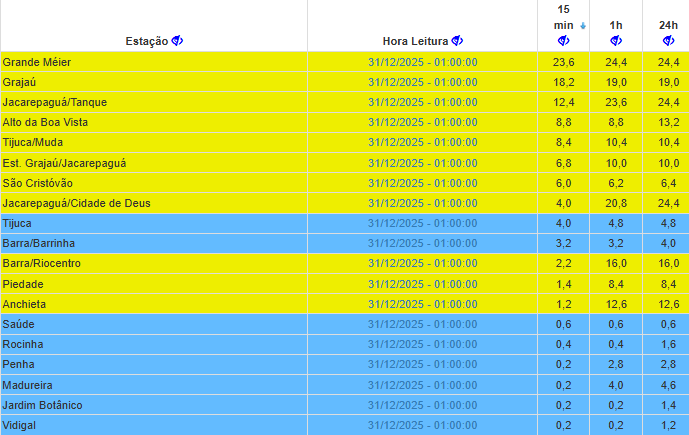The image size is (689, 435).
Task: Click Grajaú 15 min value 18,2
Action: coord(563,83)
